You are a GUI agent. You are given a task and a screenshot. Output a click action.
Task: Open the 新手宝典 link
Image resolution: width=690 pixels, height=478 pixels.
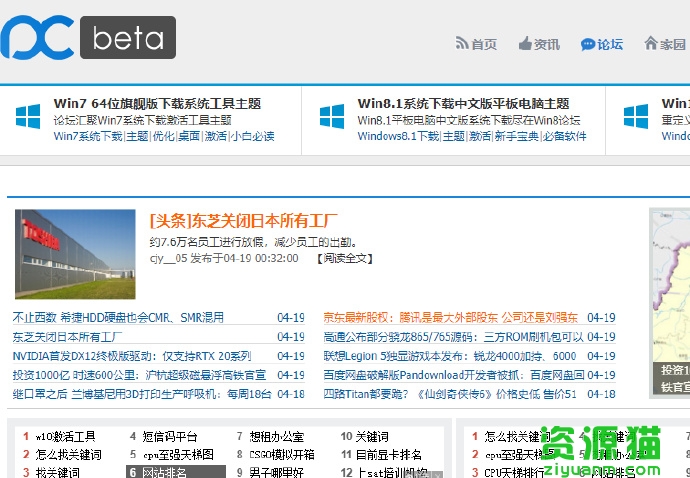[517, 136]
